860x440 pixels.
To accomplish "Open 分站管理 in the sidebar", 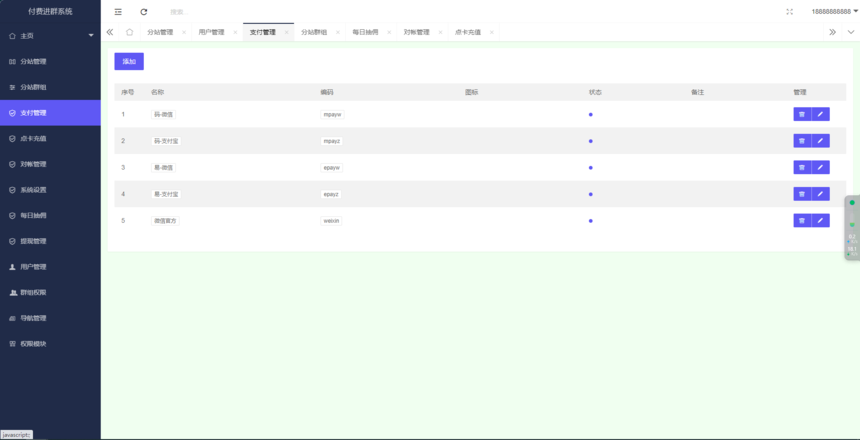I will click(50, 61).
